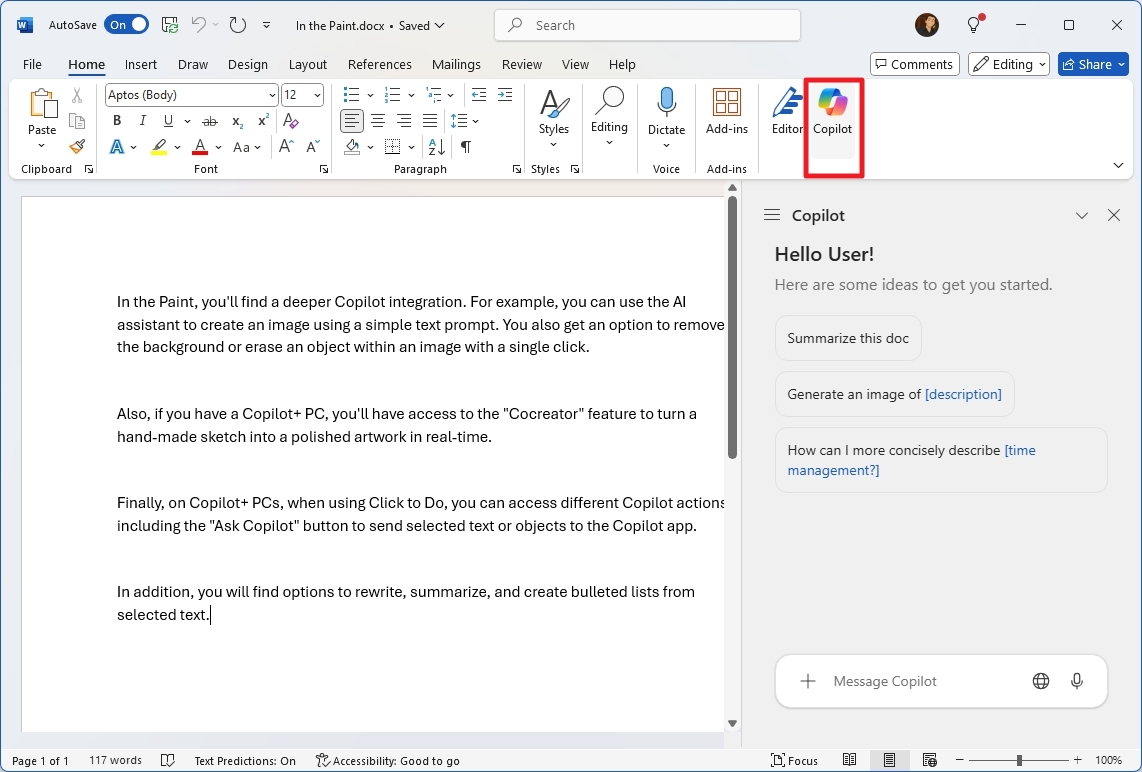Switch to the Insert ribbon tab
This screenshot has width=1142, height=772.
click(141, 64)
